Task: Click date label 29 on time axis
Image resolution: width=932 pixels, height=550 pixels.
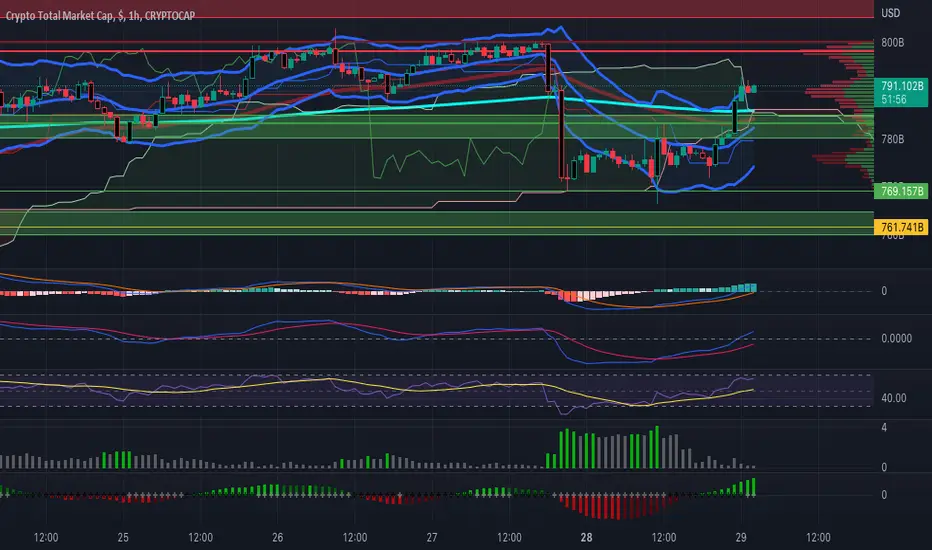Action: [x=741, y=538]
